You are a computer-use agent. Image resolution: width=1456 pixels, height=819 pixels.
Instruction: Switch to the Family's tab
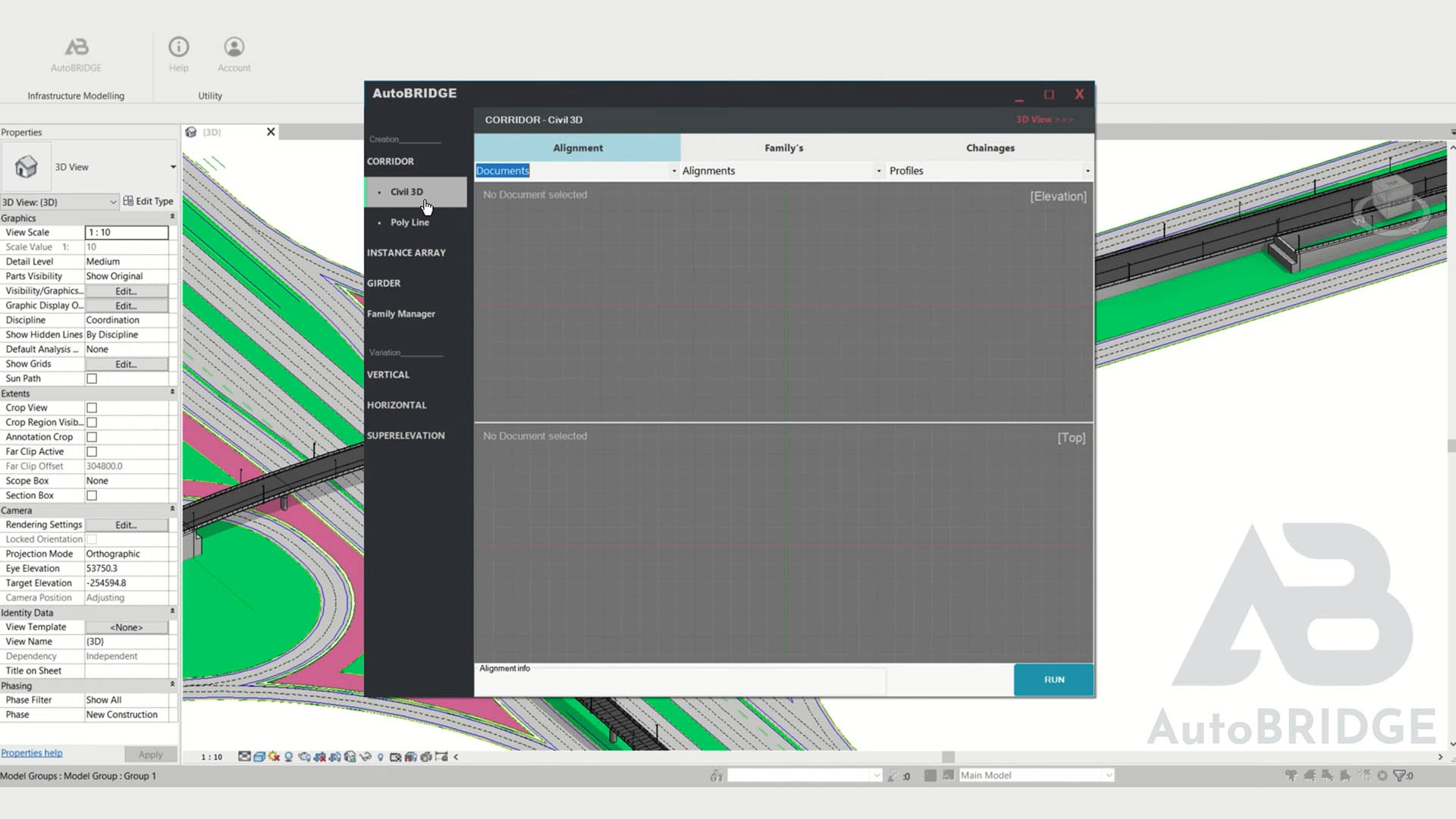(x=784, y=147)
